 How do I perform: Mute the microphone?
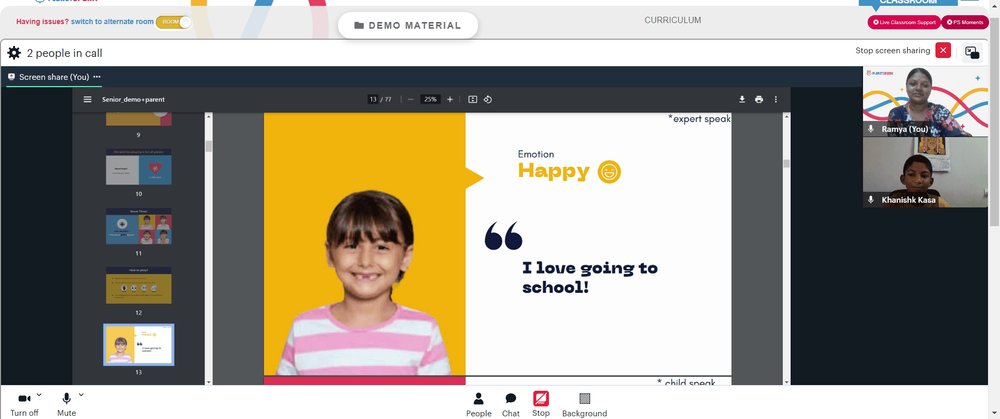[x=66, y=404]
